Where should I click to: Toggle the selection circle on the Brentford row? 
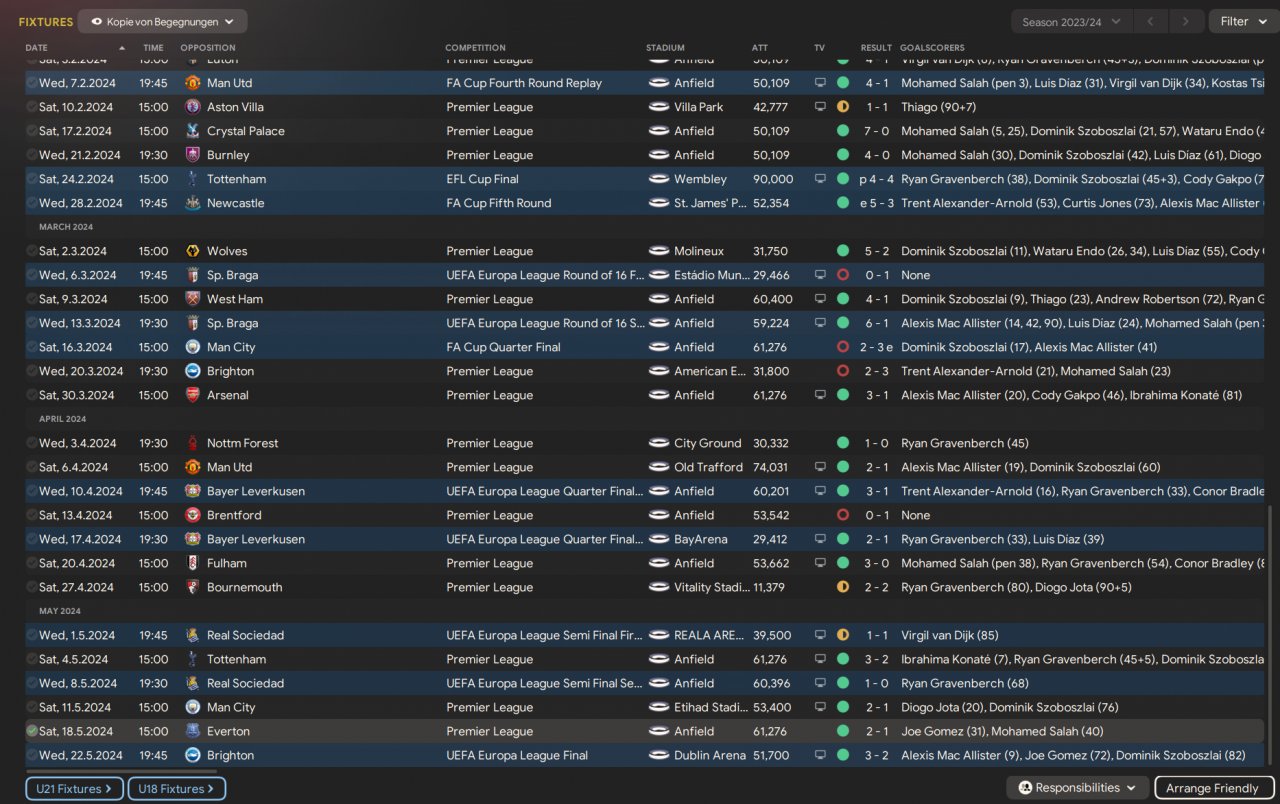point(32,515)
